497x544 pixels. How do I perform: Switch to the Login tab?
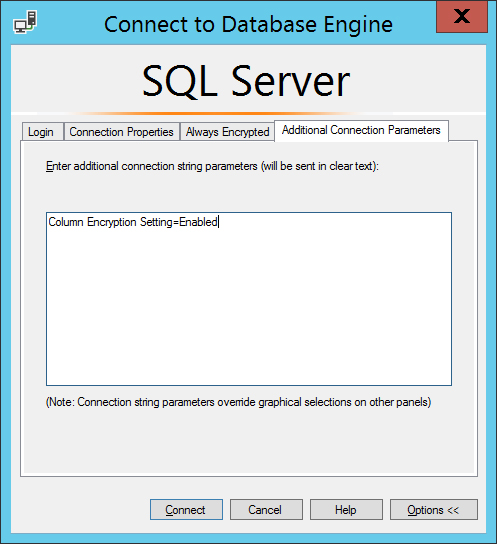[x=43, y=132]
